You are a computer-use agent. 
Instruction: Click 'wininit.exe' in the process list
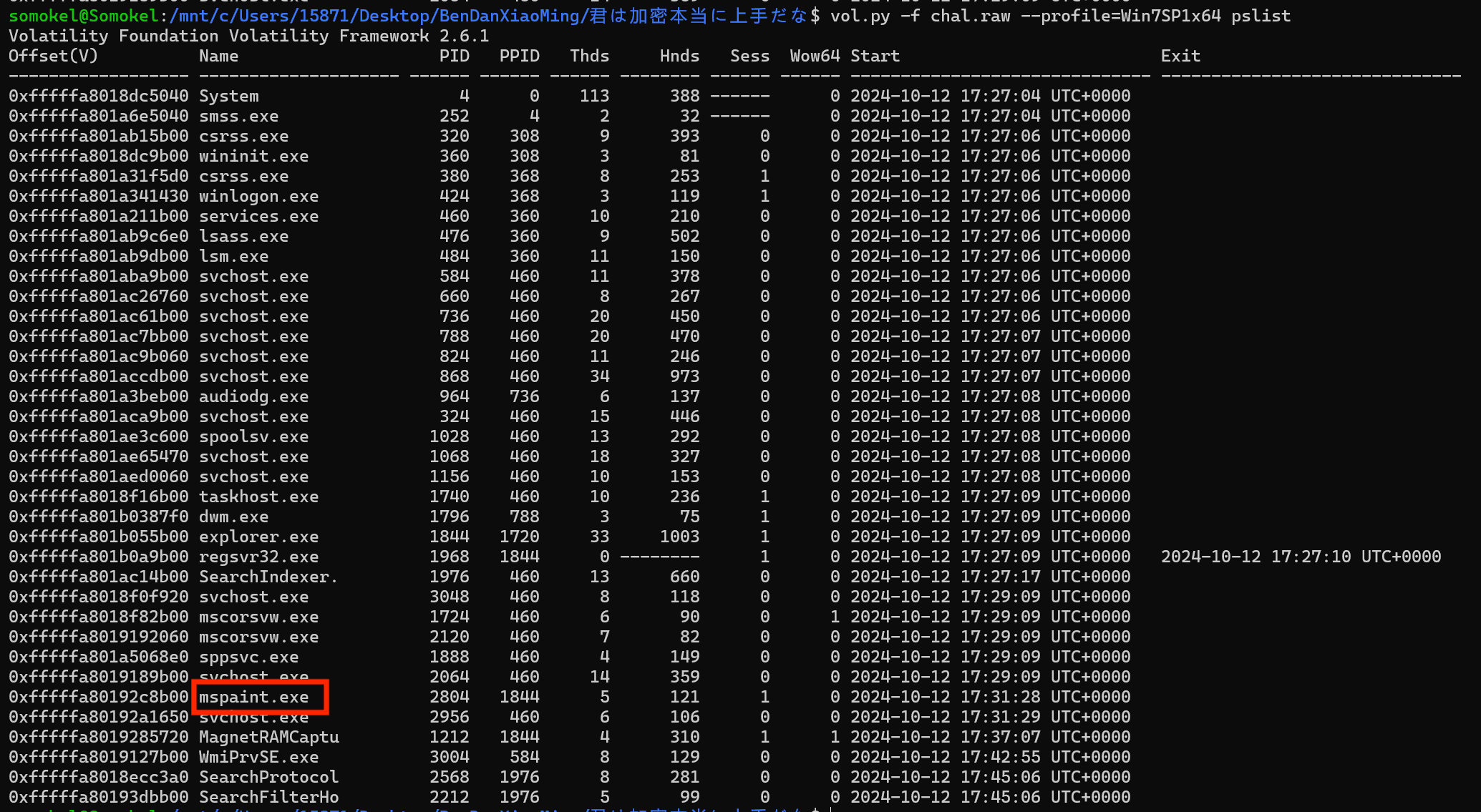[254, 156]
